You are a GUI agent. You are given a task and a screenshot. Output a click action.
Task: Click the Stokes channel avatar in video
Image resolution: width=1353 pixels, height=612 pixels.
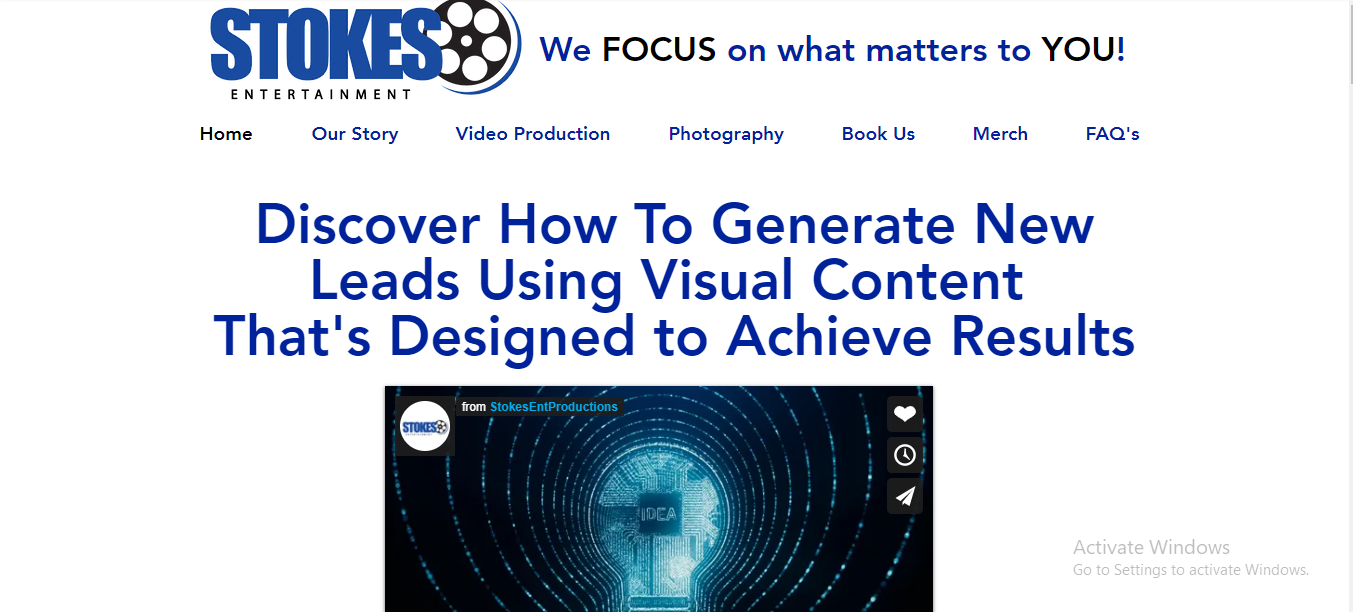425,426
